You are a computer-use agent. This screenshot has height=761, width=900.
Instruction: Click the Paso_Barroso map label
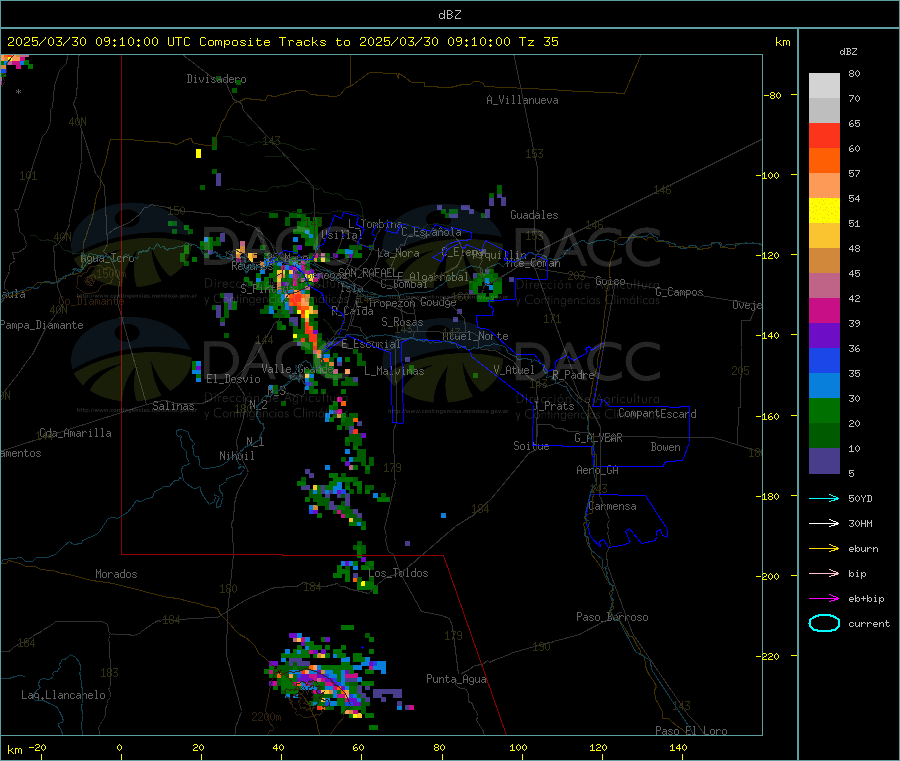click(x=612, y=618)
